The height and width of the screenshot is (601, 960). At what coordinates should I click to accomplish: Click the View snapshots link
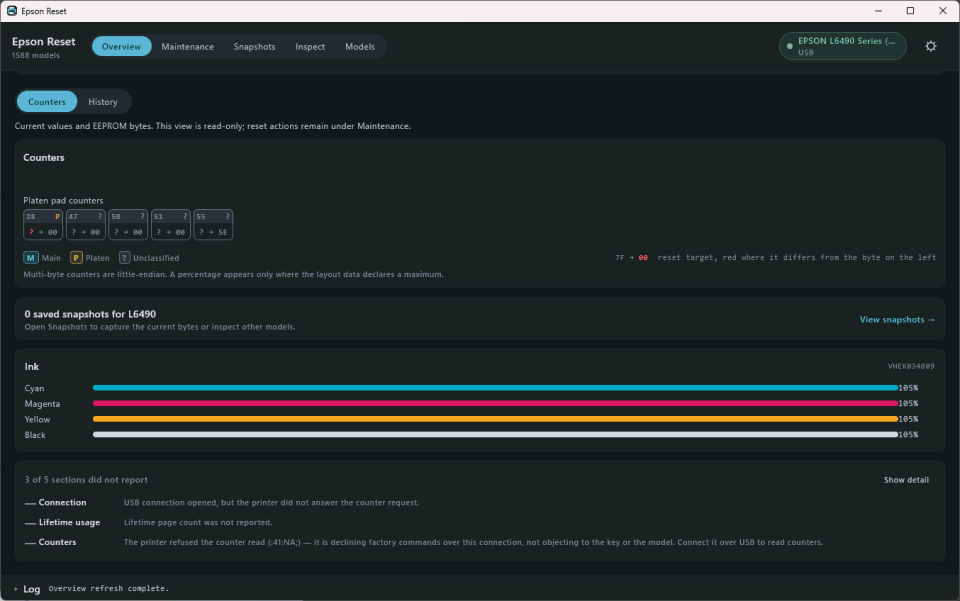click(x=897, y=319)
